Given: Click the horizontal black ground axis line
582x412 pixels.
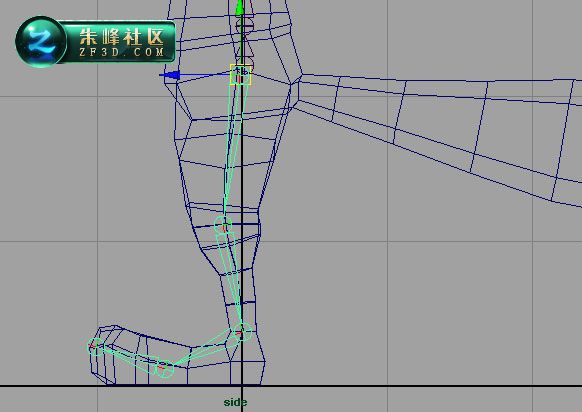Looking at the screenshot, I should coord(291,386).
